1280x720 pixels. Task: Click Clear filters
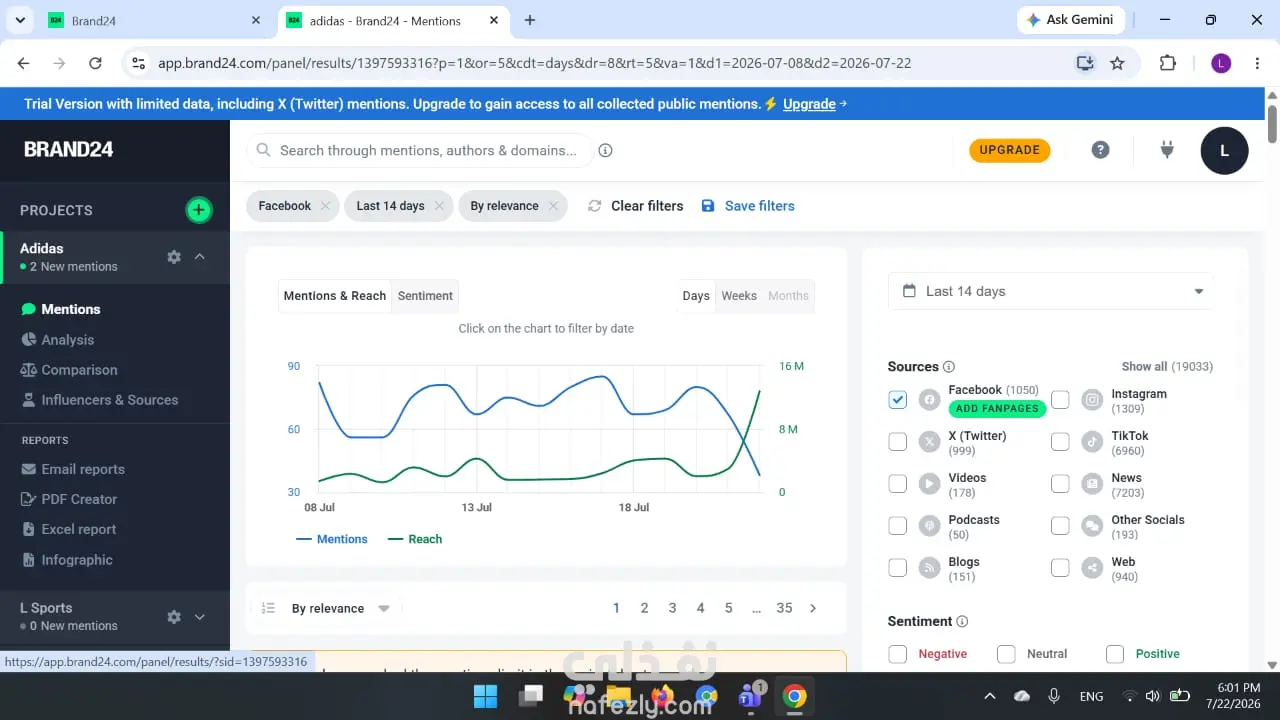pyautogui.click(x=636, y=206)
